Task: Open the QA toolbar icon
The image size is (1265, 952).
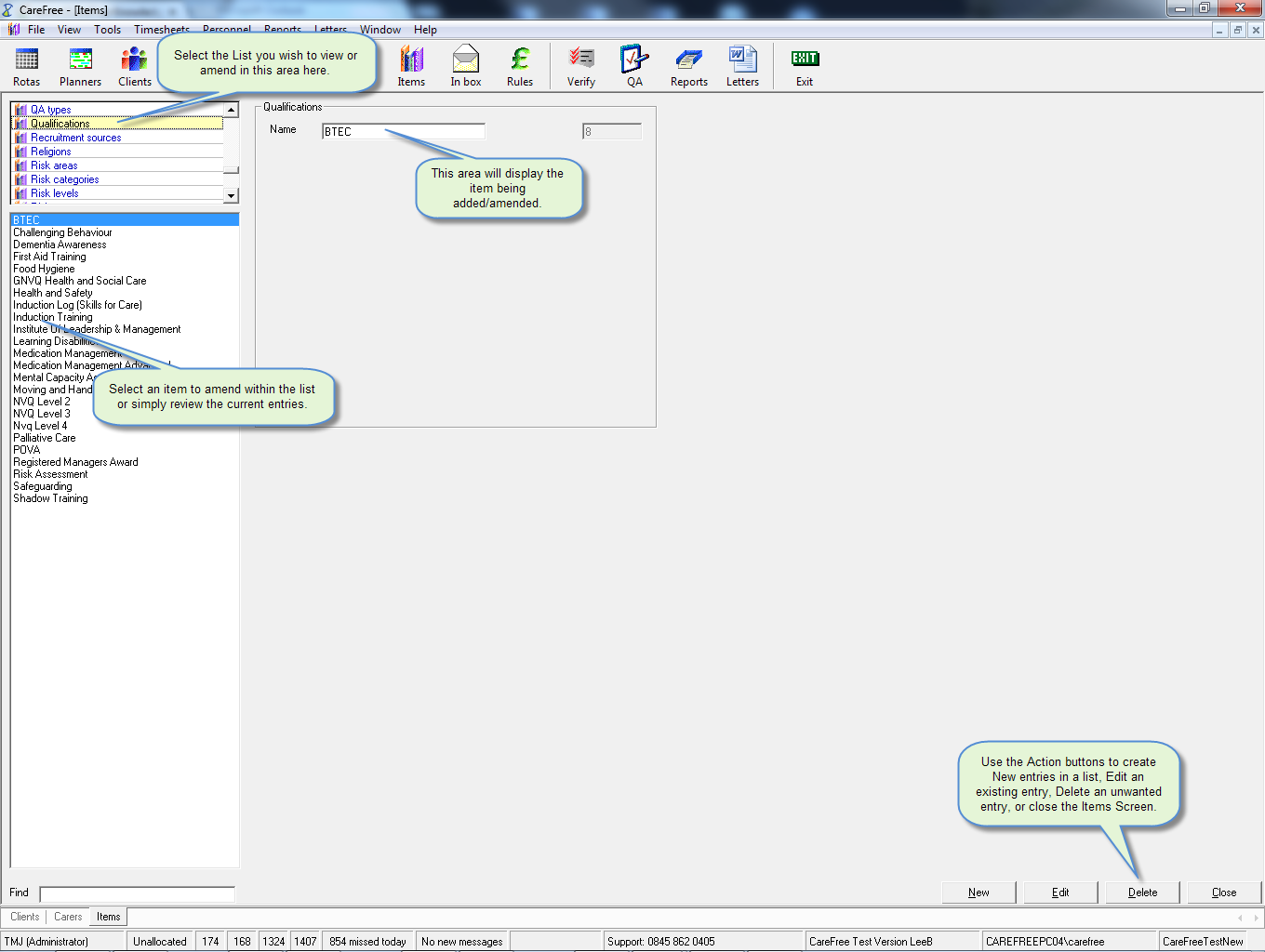Action: coord(634,66)
